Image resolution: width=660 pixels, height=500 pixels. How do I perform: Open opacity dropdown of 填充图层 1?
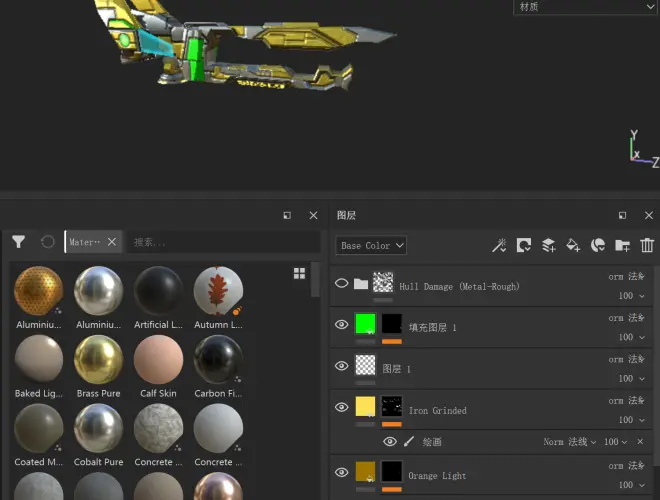631,337
